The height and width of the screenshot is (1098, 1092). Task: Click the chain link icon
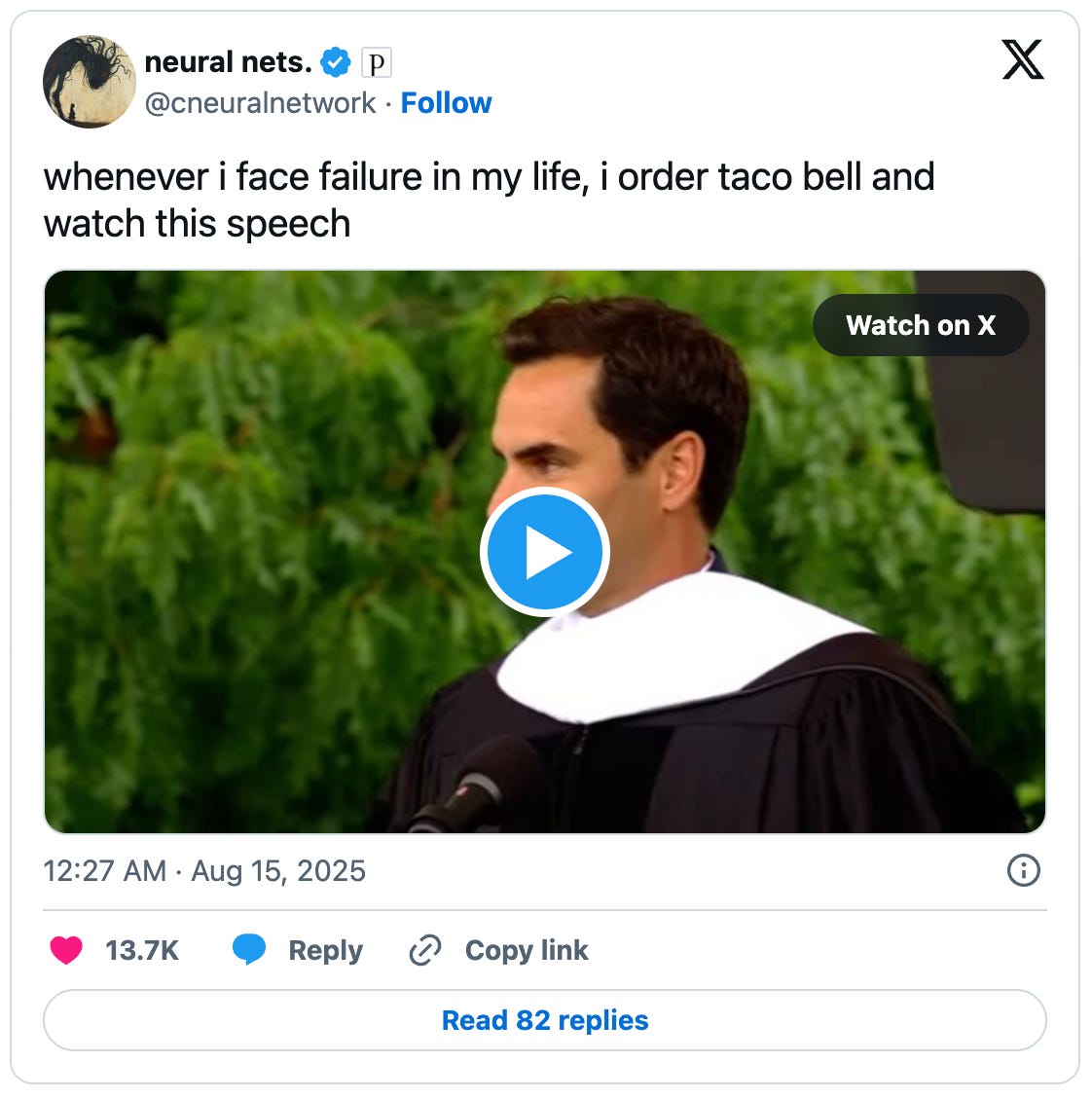425,950
